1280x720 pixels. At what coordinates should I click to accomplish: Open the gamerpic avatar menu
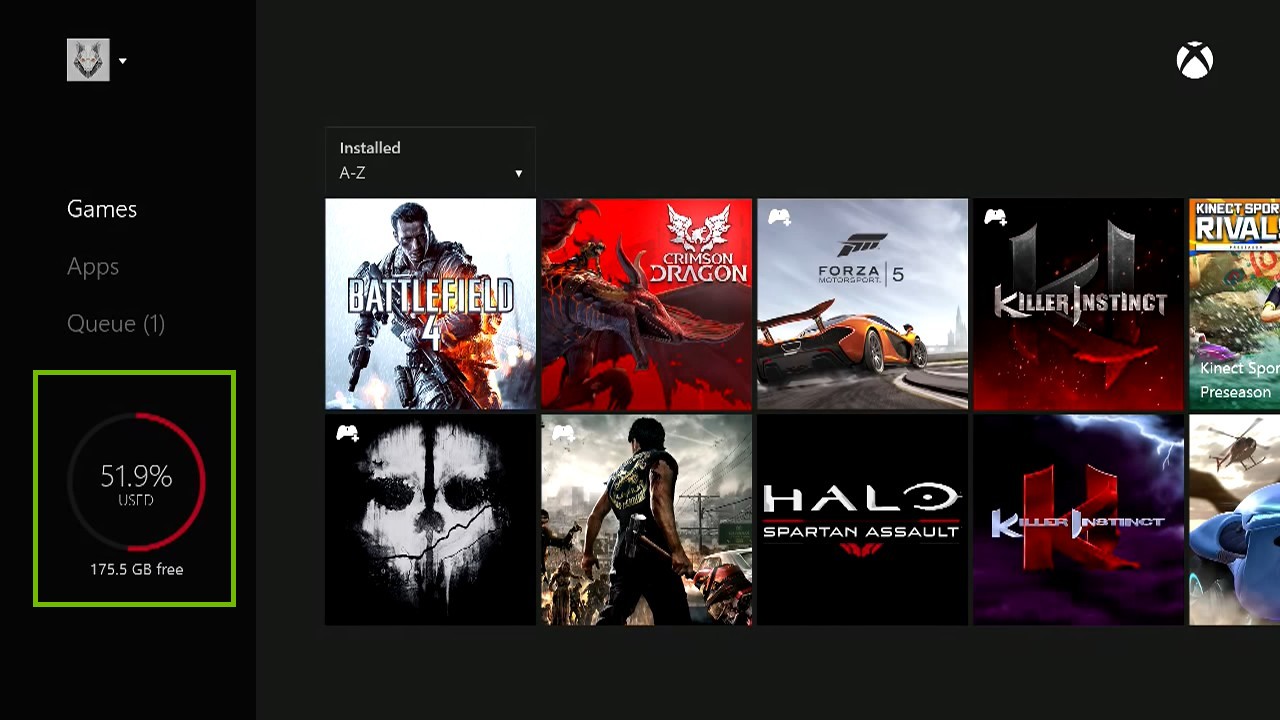[x=88, y=60]
